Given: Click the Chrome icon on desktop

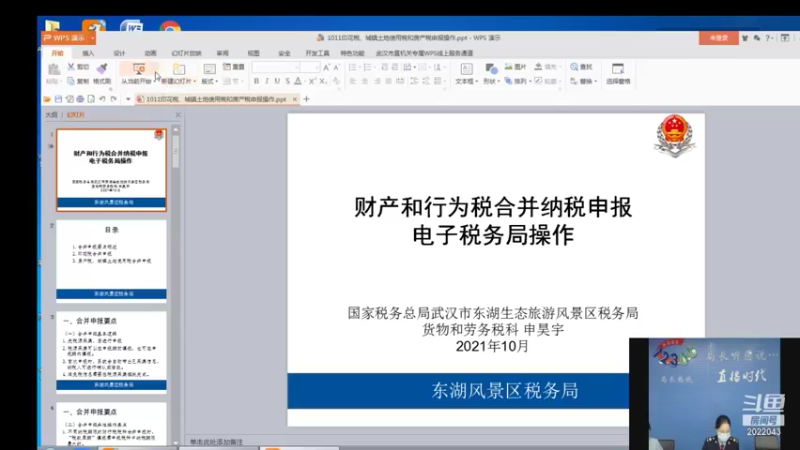Looking at the screenshot, I should tap(170, 27).
